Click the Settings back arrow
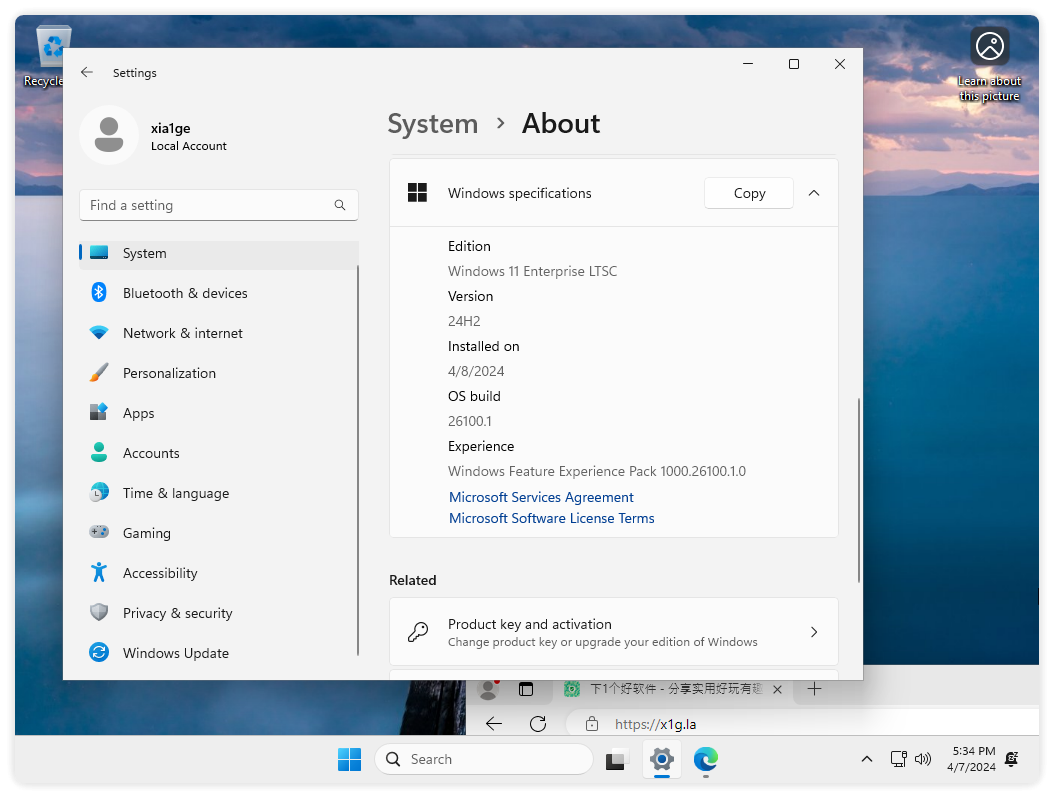The width and height of the screenshot is (1054, 798). [x=87, y=73]
